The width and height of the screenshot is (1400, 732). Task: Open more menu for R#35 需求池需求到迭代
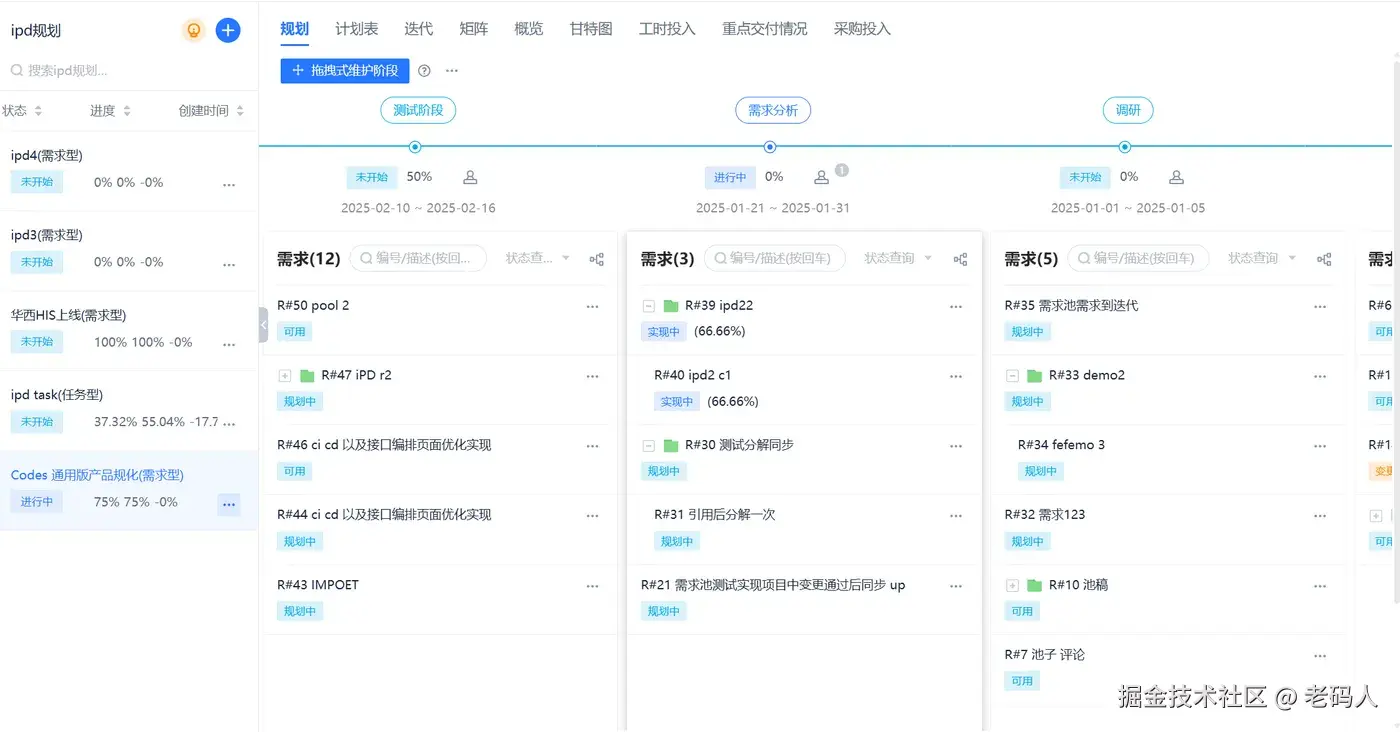[x=1320, y=307]
